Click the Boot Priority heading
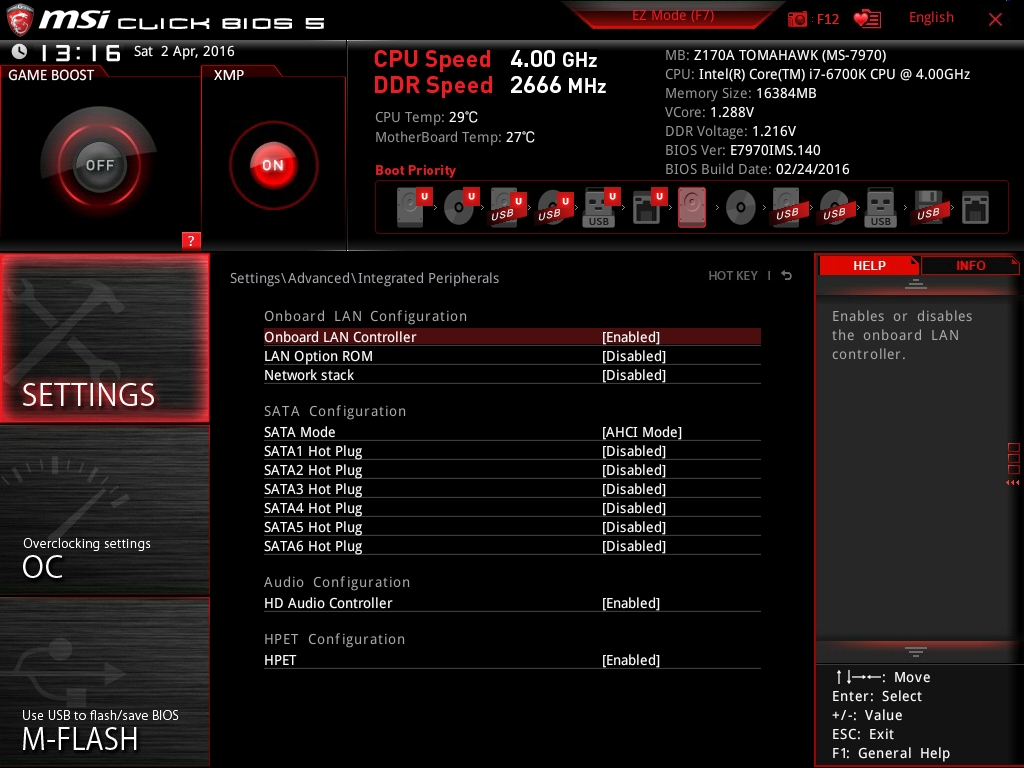 point(415,170)
